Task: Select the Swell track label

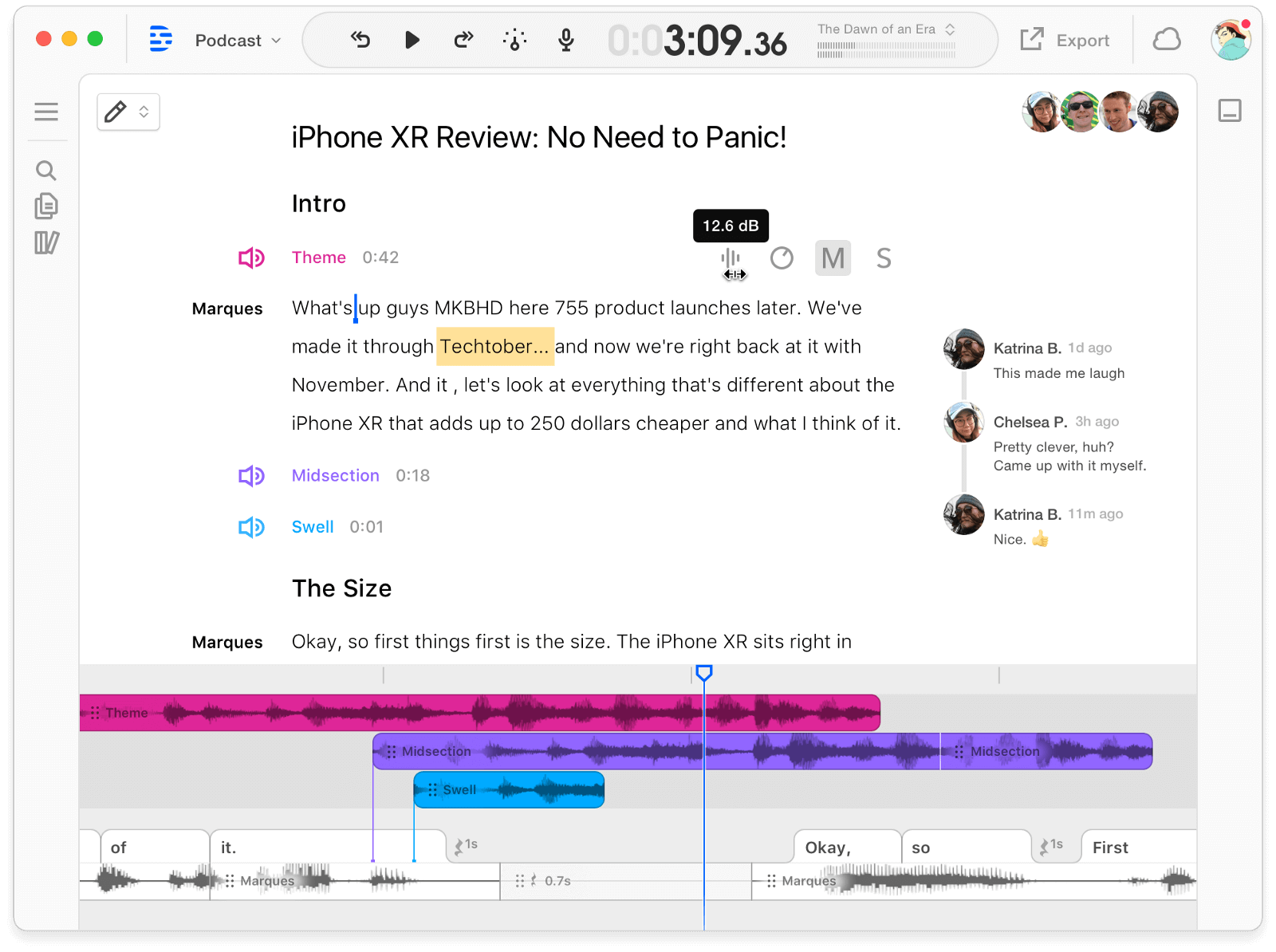Action: tap(313, 527)
